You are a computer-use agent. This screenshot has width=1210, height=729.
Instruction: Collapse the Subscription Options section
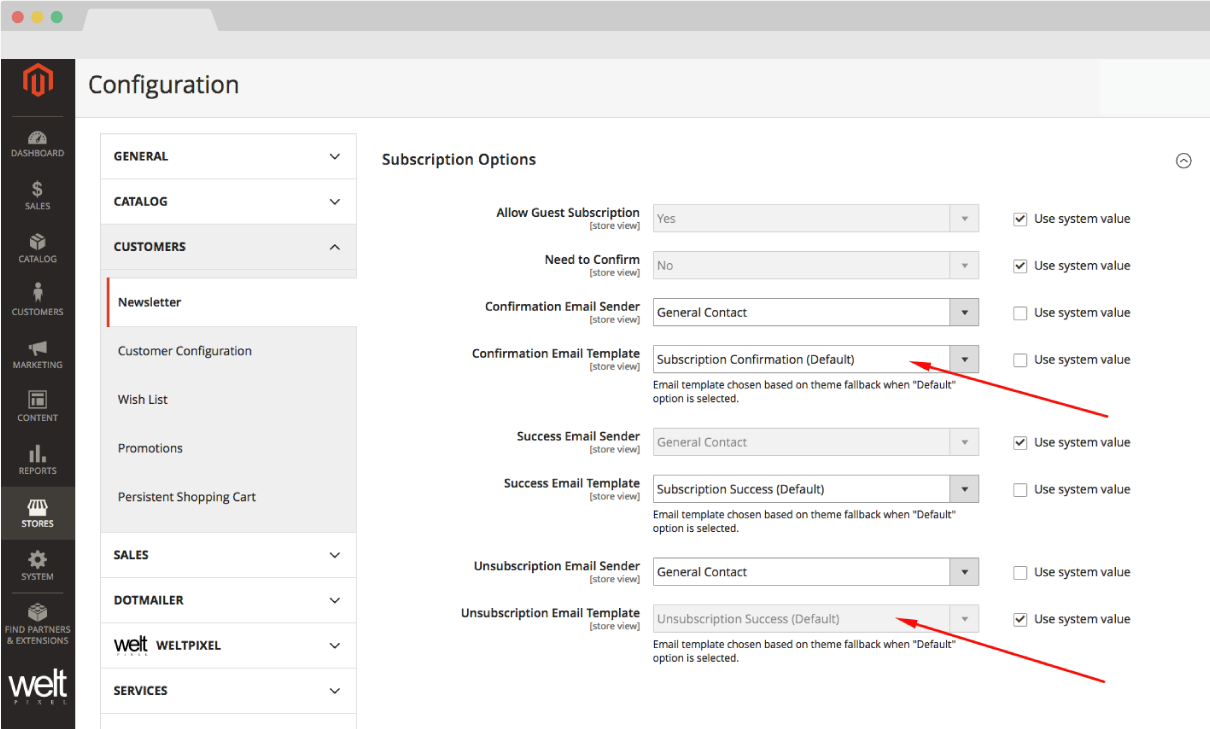pos(1183,160)
